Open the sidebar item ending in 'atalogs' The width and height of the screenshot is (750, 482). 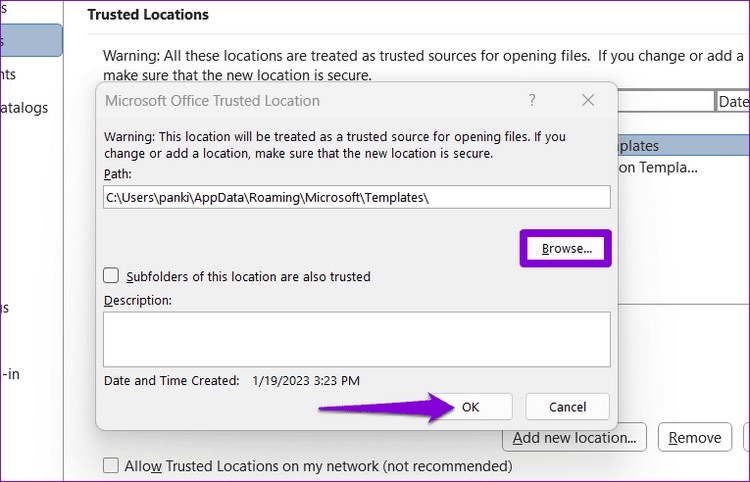[24, 108]
